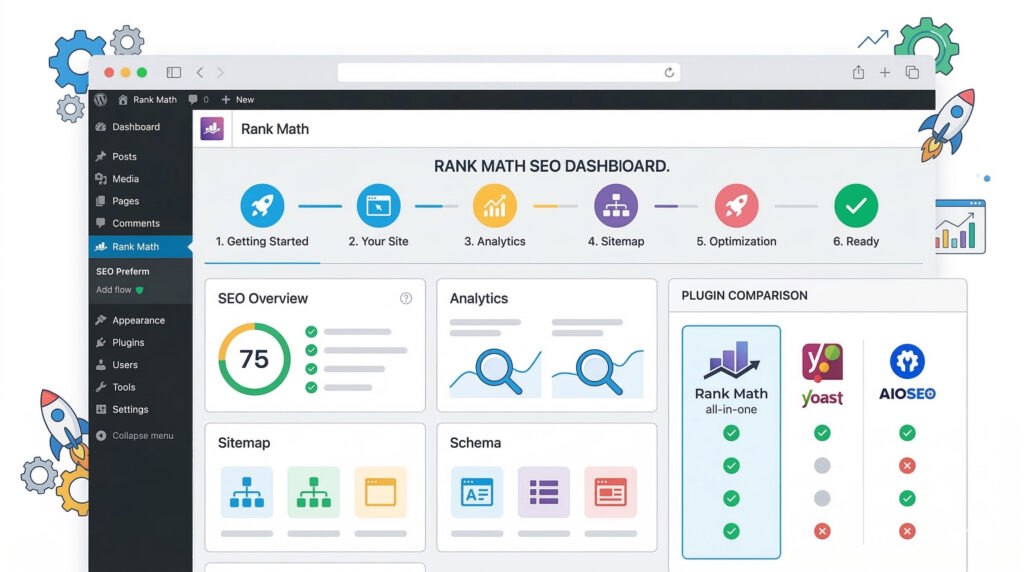The height and width of the screenshot is (572, 1024).
Task: Go back with the browser back arrow
Action: 200,72
